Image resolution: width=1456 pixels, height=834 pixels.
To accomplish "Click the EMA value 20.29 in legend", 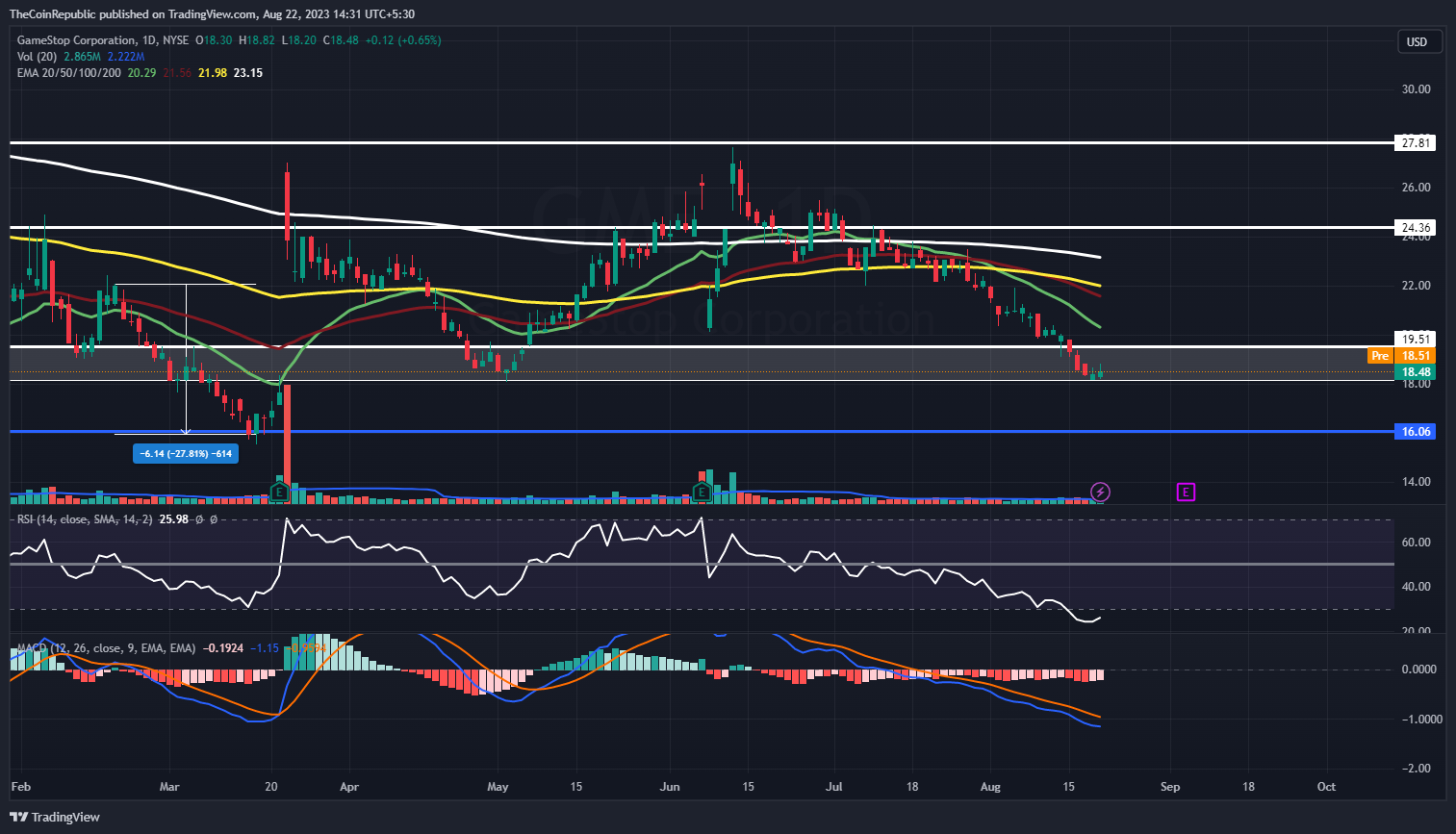I will coord(142,73).
